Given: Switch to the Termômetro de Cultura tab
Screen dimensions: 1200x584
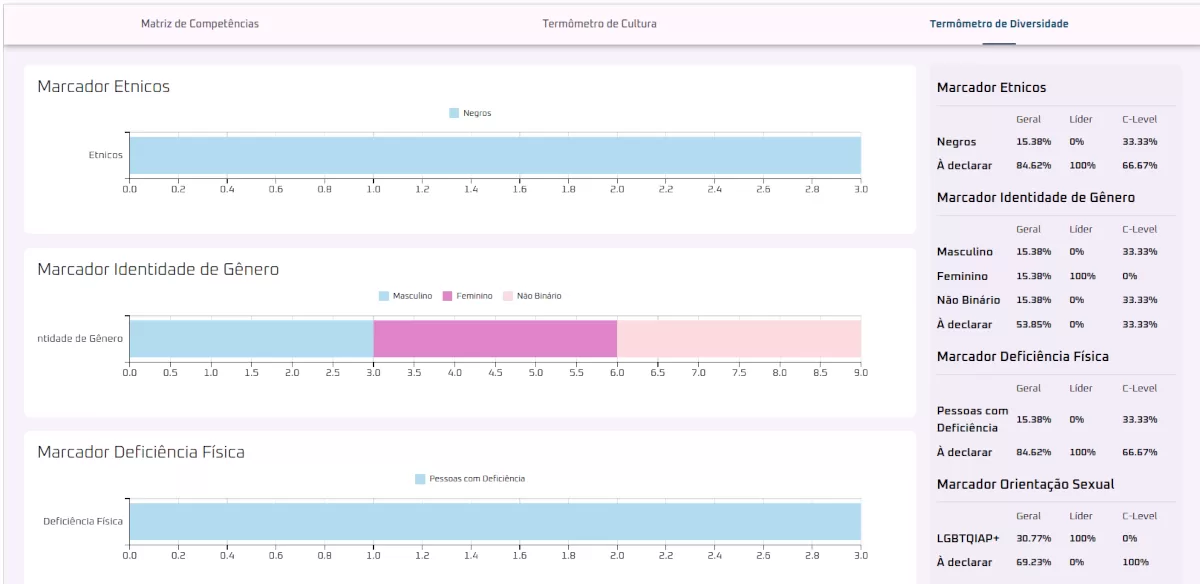Looking at the screenshot, I should pyautogui.click(x=599, y=24).
